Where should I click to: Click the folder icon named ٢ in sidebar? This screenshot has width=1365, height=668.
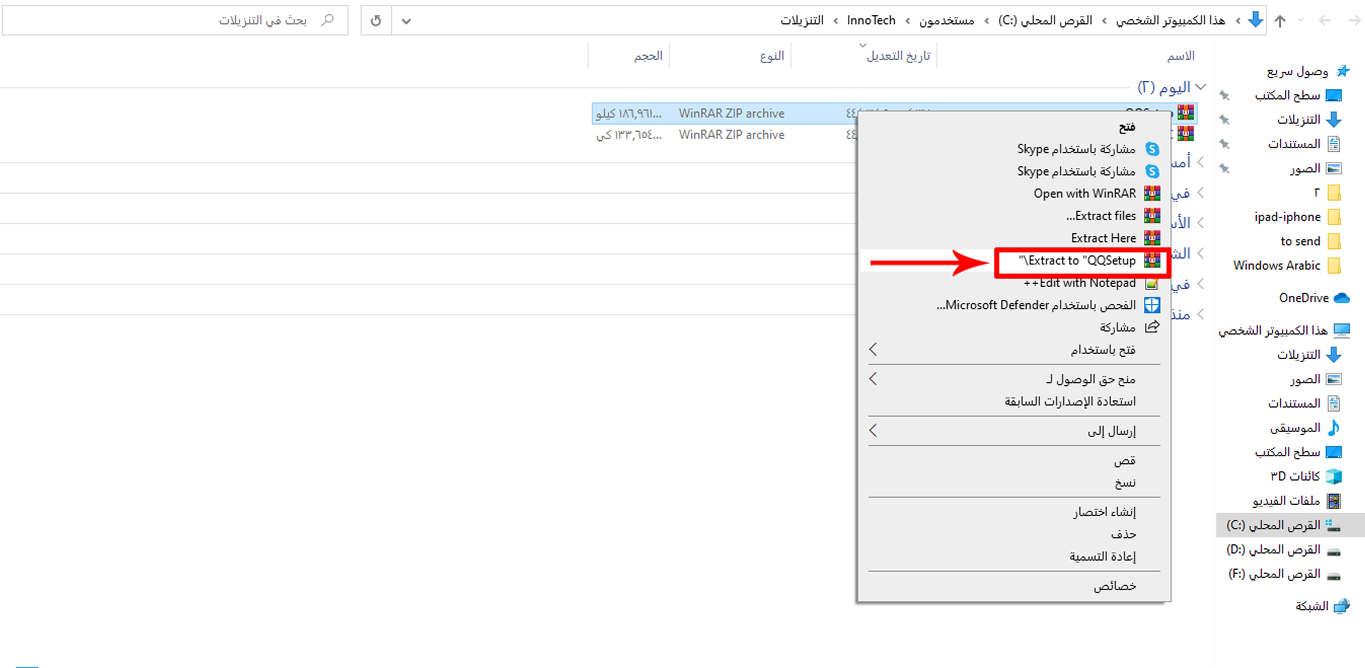point(1333,192)
